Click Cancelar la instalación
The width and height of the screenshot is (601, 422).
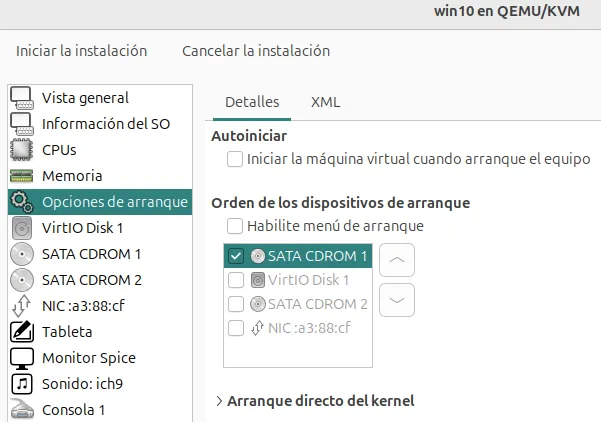pyautogui.click(x=256, y=51)
